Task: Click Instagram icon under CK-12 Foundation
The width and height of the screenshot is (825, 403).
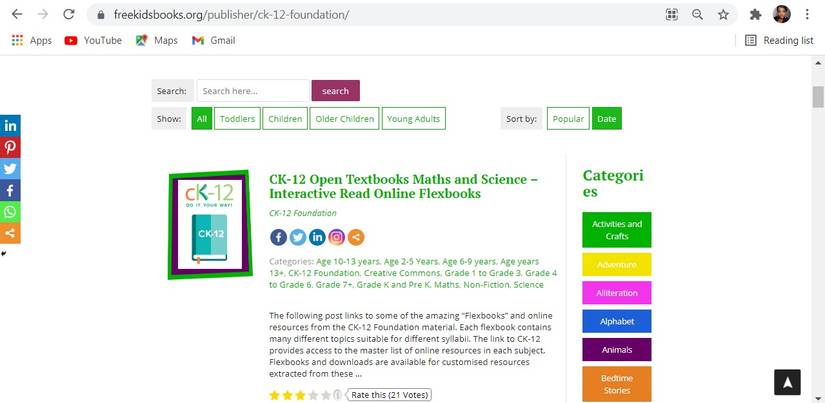Action: (x=337, y=237)
